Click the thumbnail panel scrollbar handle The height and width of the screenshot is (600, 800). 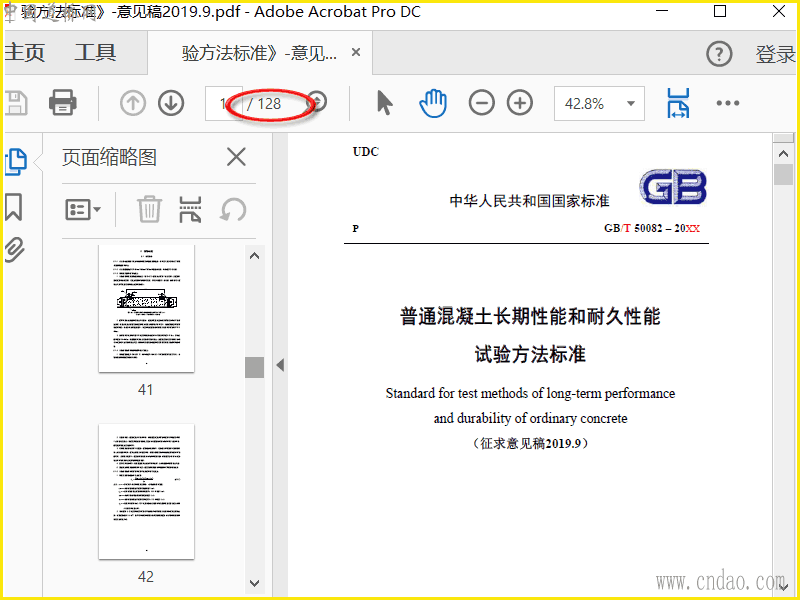pyautogui.click(x=254, y=367)
